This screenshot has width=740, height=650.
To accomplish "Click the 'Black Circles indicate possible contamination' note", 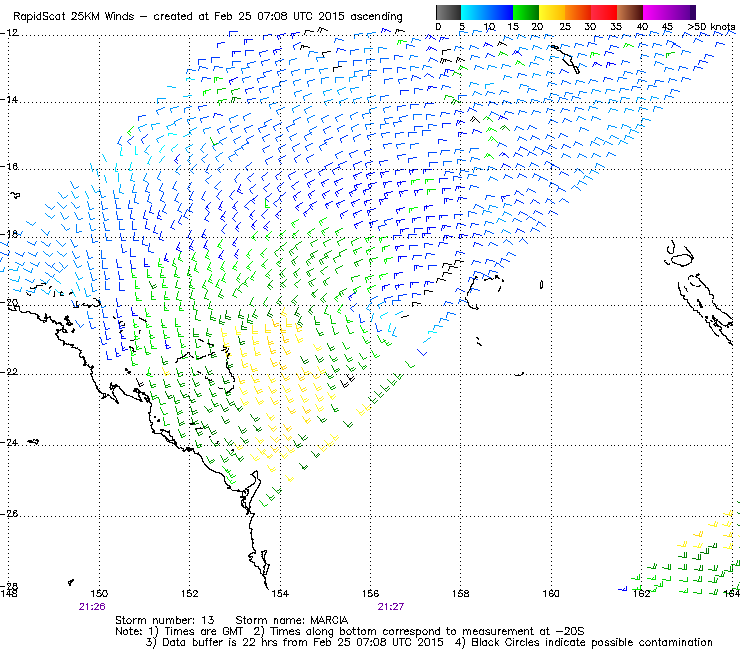I will pyautogui.click(x=592, y=642).
